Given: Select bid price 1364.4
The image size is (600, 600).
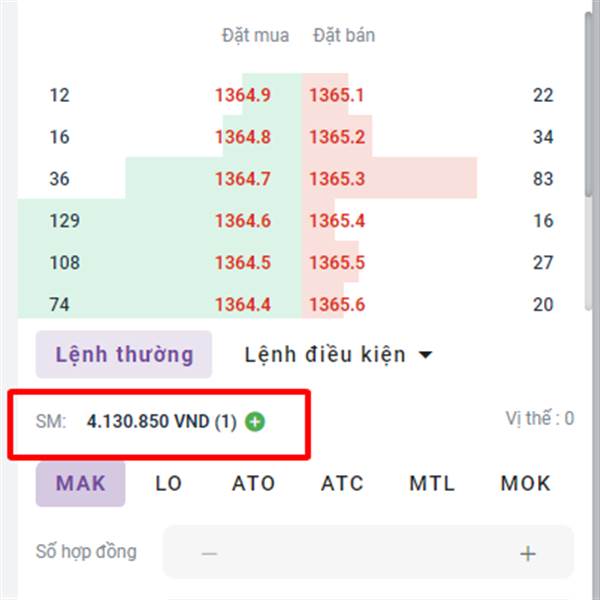Looking at the screenshot, I should click(243, 305).
